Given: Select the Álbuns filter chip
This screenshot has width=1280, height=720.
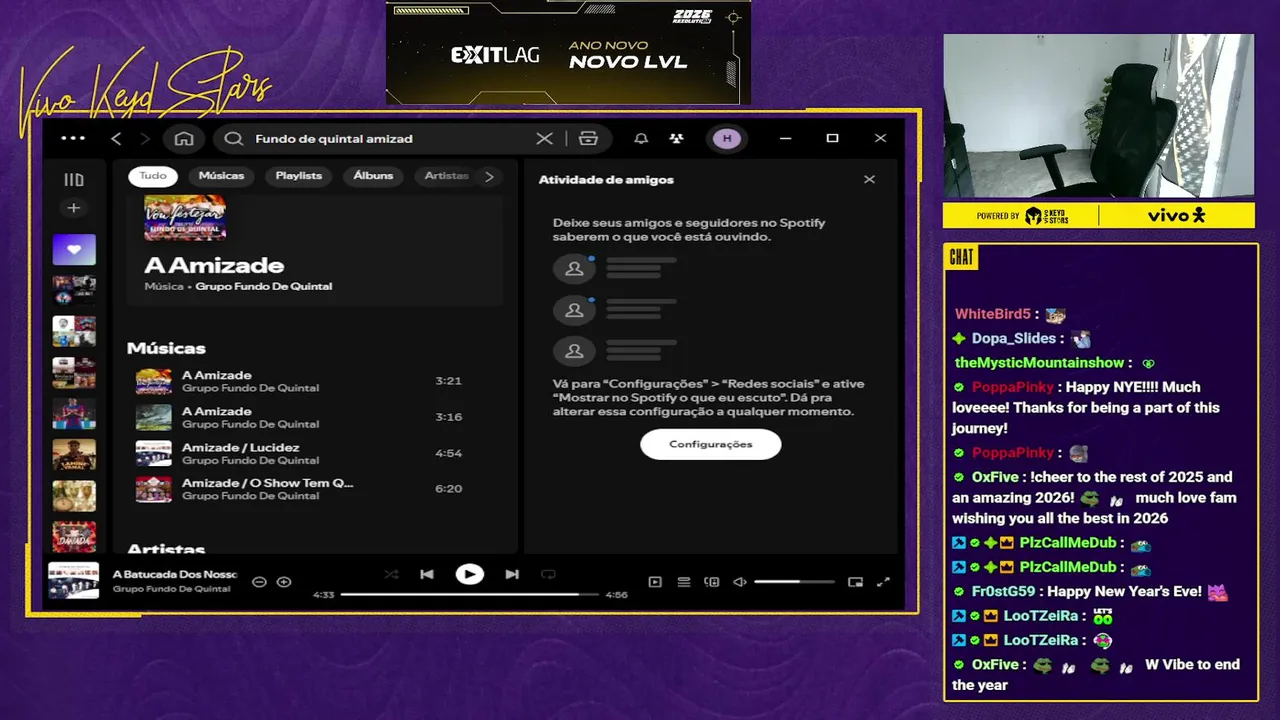Looking at the screenshot, I should coord(373,176).
